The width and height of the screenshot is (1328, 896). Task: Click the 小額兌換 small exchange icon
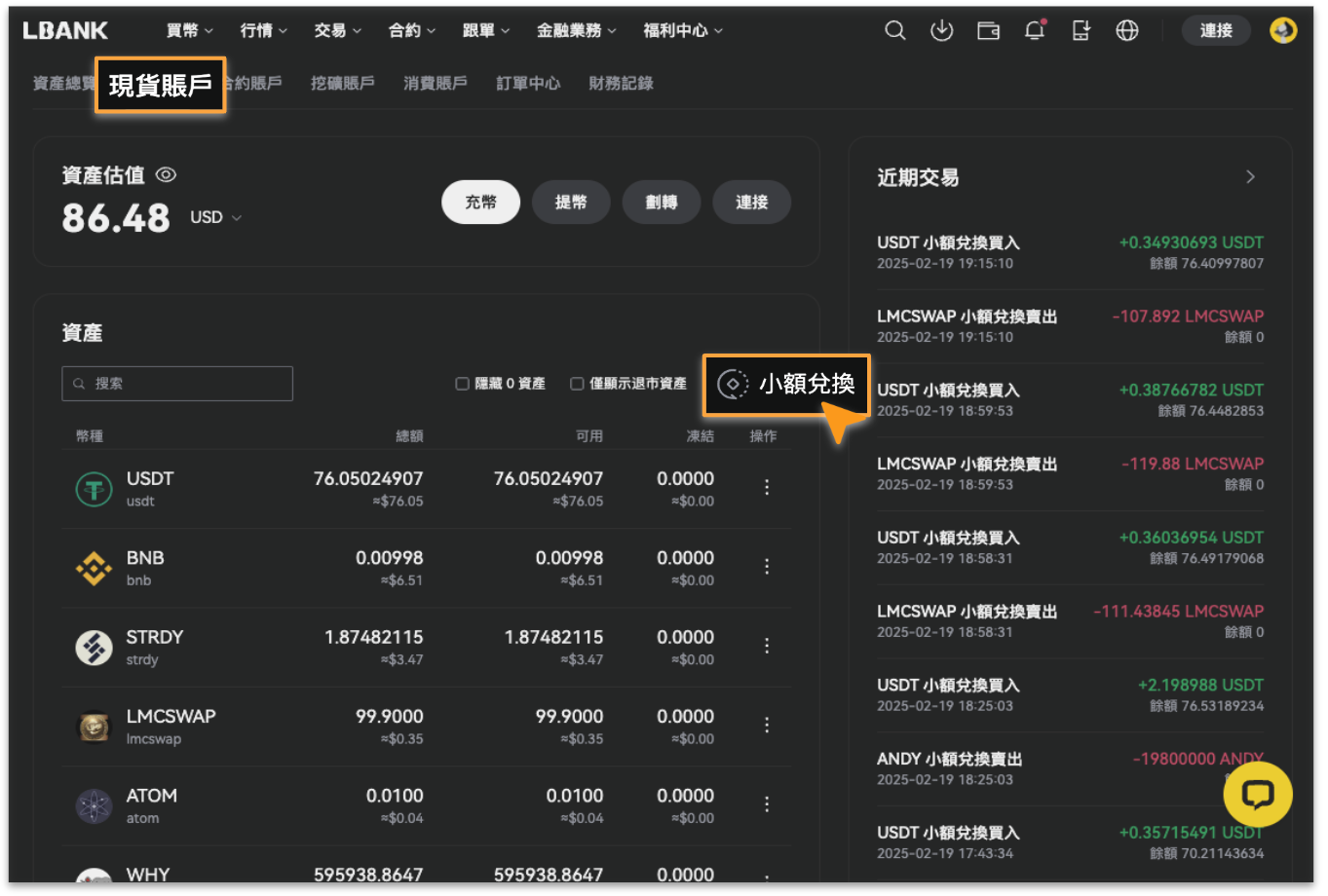tap(733, 384)
